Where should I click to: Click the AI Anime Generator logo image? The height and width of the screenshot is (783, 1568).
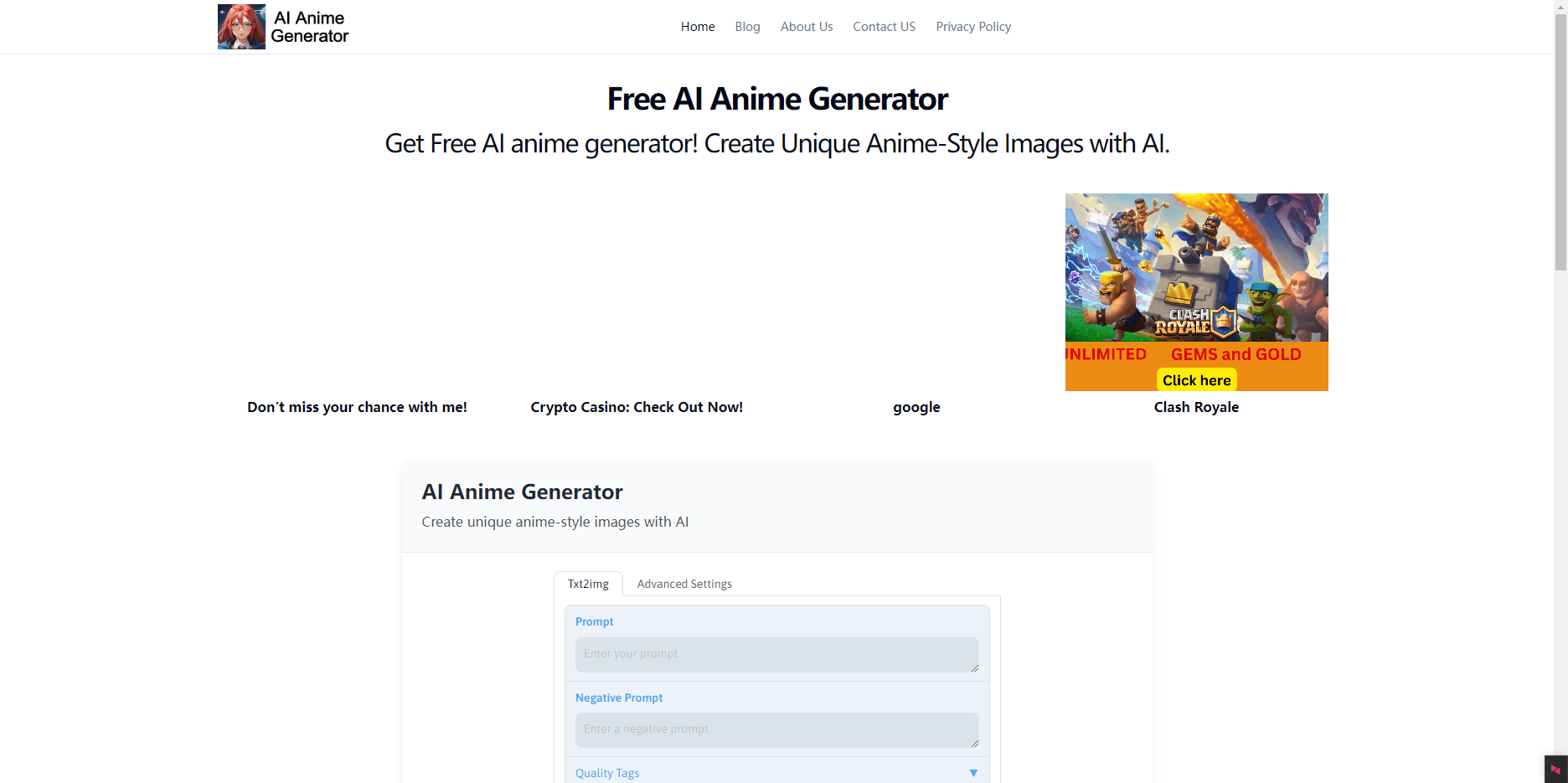pos(241,27)
